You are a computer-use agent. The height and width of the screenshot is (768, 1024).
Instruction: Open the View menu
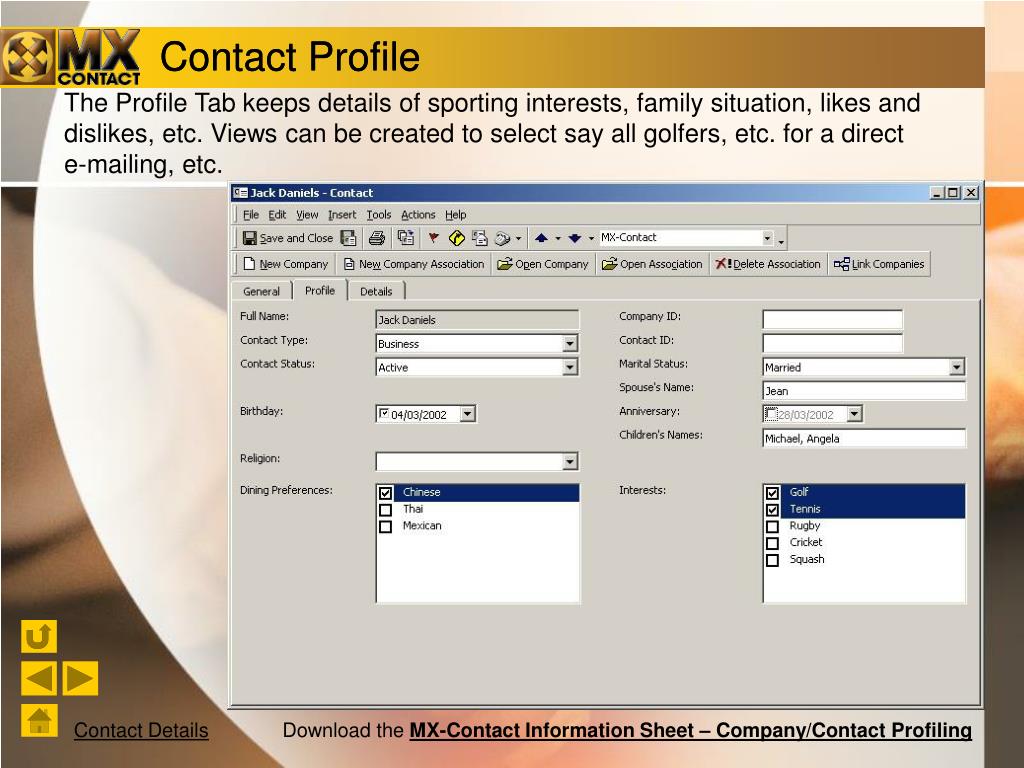pos(307,214)
